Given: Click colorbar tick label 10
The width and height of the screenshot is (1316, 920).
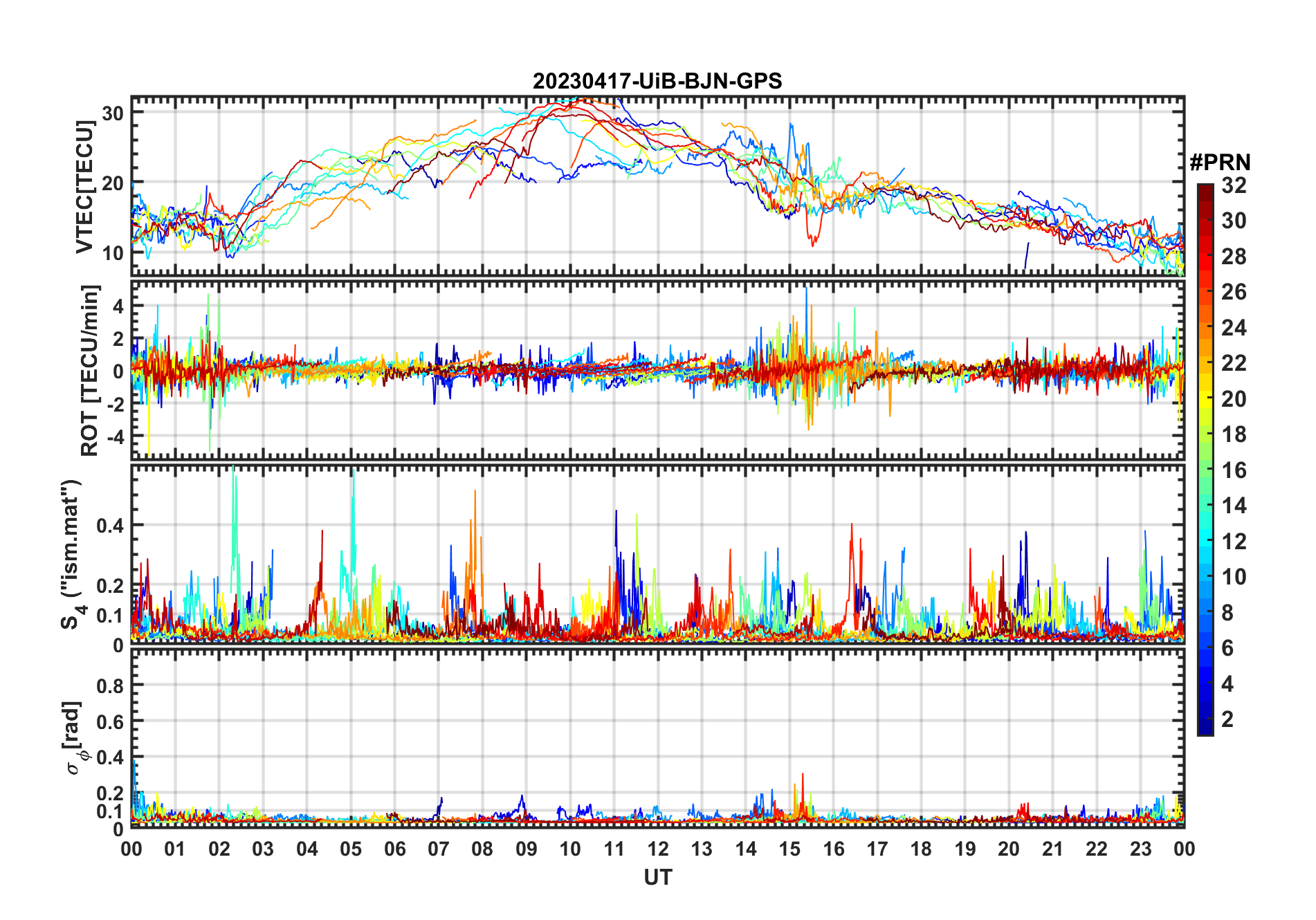Looking at the screenshot, I should (x=1234, y=577).
